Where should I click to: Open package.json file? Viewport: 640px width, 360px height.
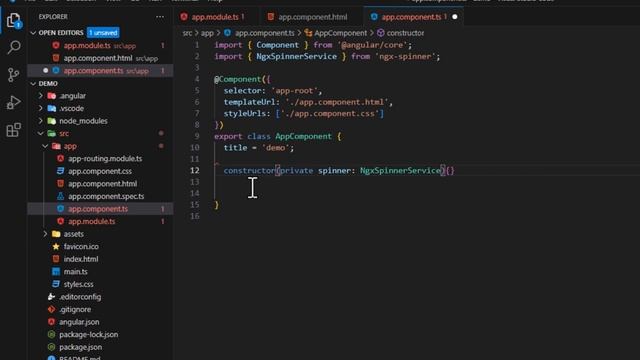pyautogui.click(x=80, y=347)
